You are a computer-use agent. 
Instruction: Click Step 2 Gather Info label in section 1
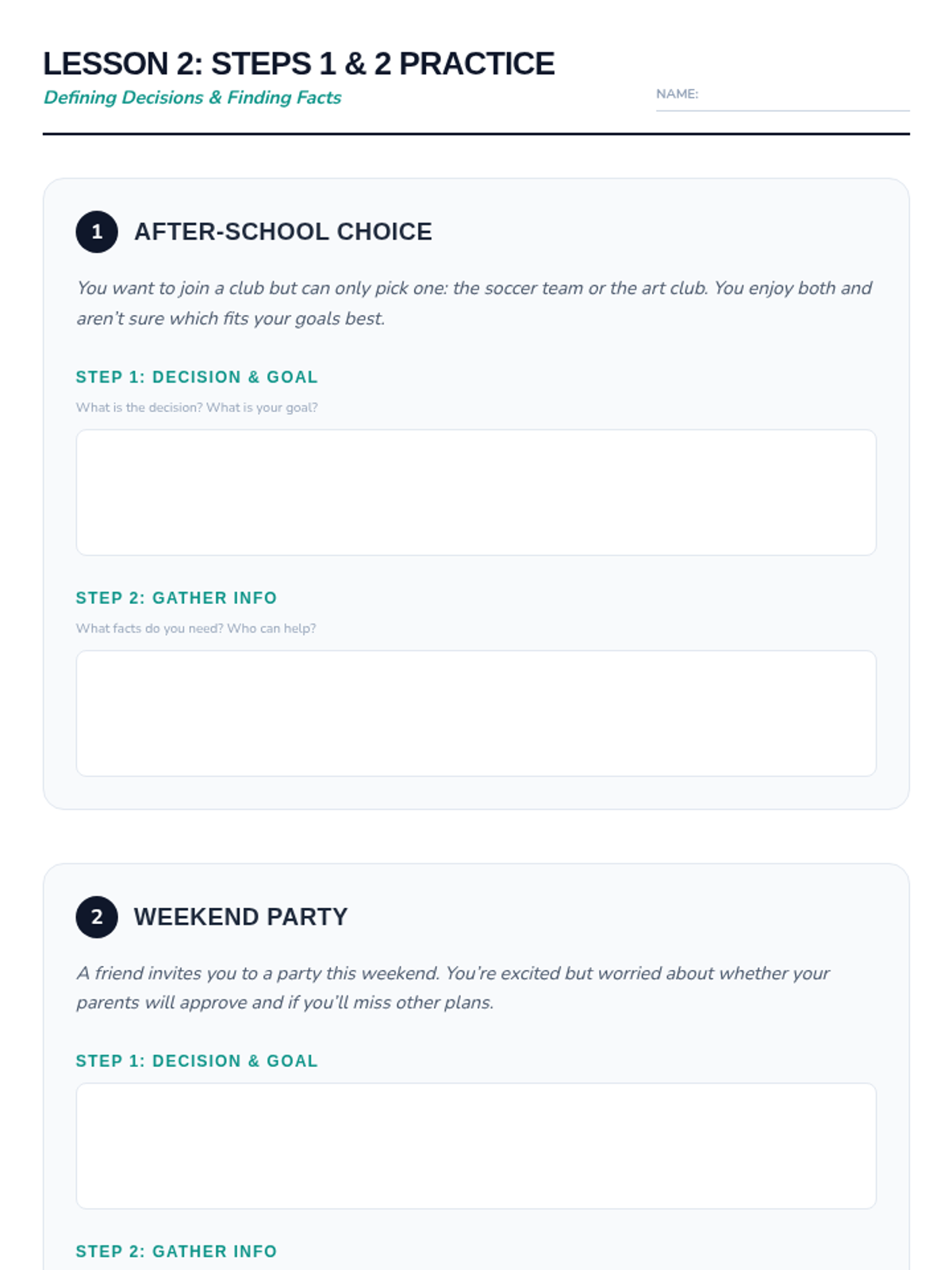pyautogui.click(x=176, y=598)
